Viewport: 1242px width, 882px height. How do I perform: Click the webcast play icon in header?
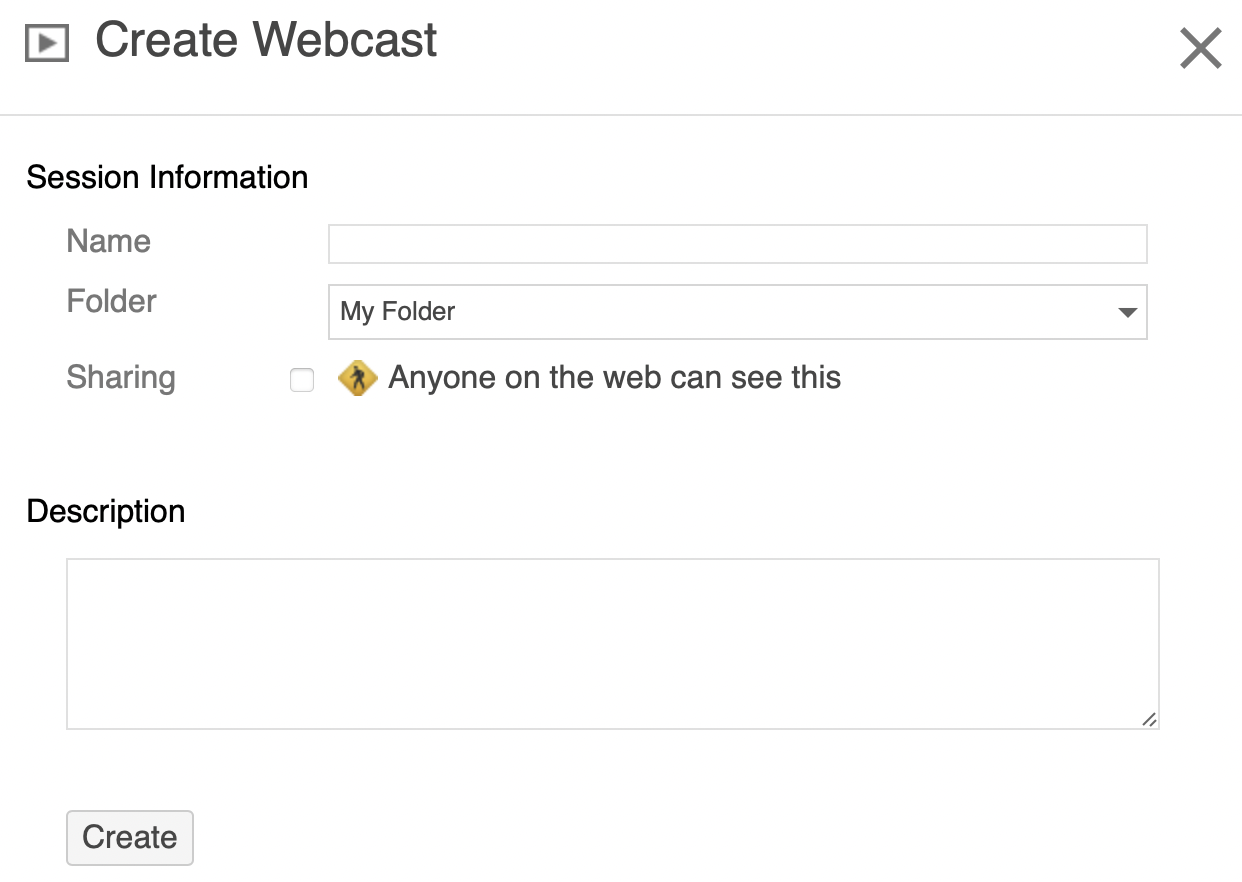(46, 44)
